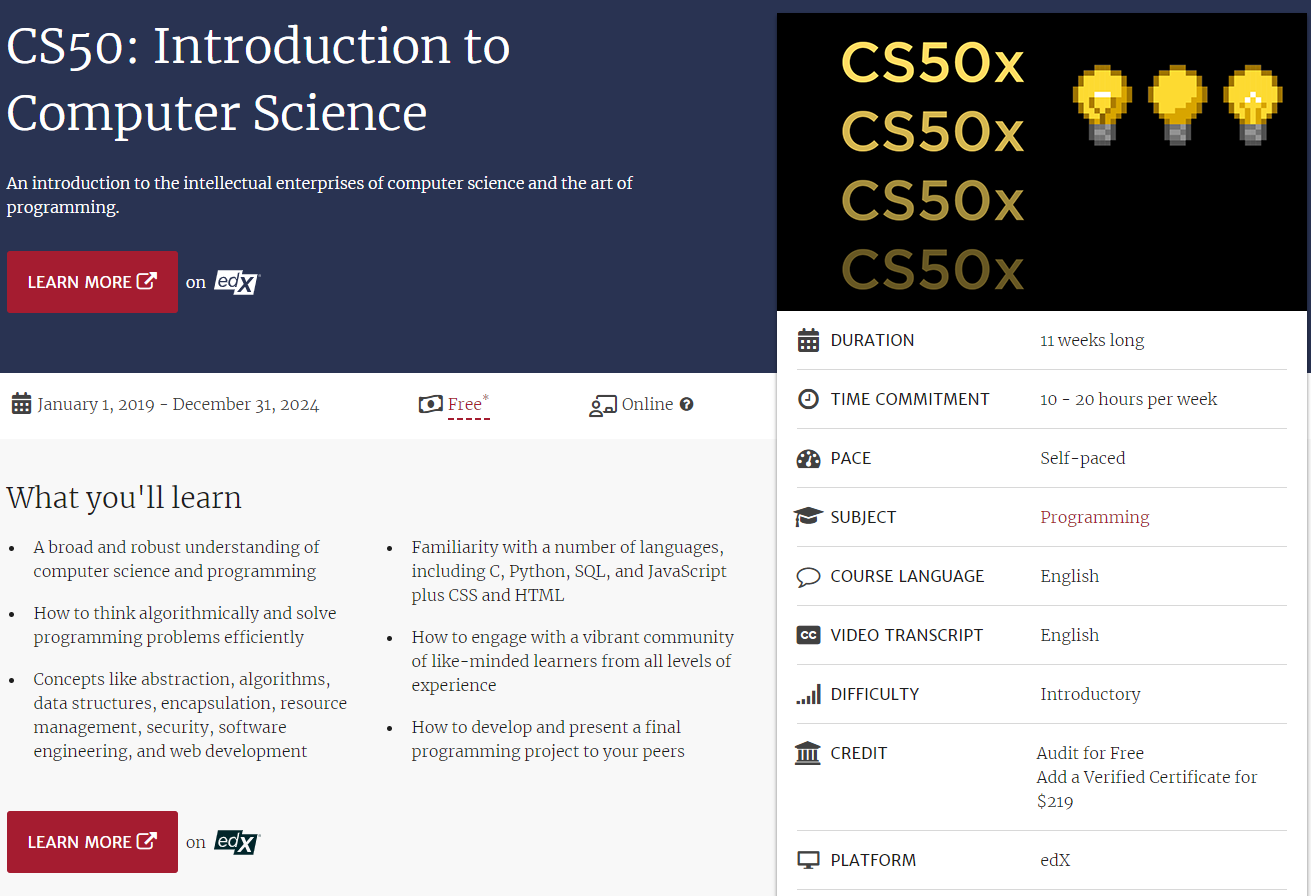The image size is (1311, 896).
Task: Click the Difficulty signal bars icon
Action: [808, 694]
